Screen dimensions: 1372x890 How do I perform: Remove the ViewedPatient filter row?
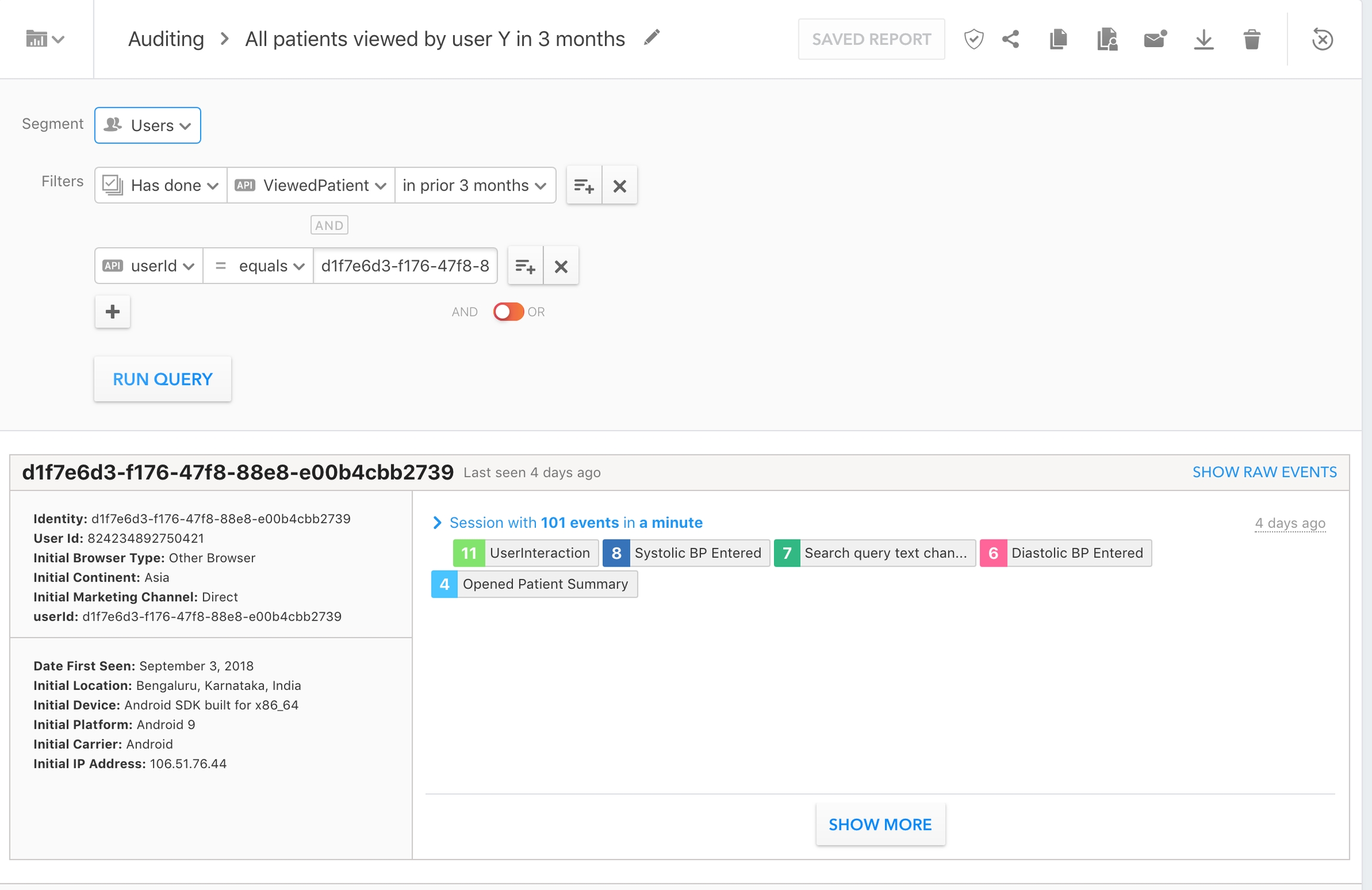[619, 186]
